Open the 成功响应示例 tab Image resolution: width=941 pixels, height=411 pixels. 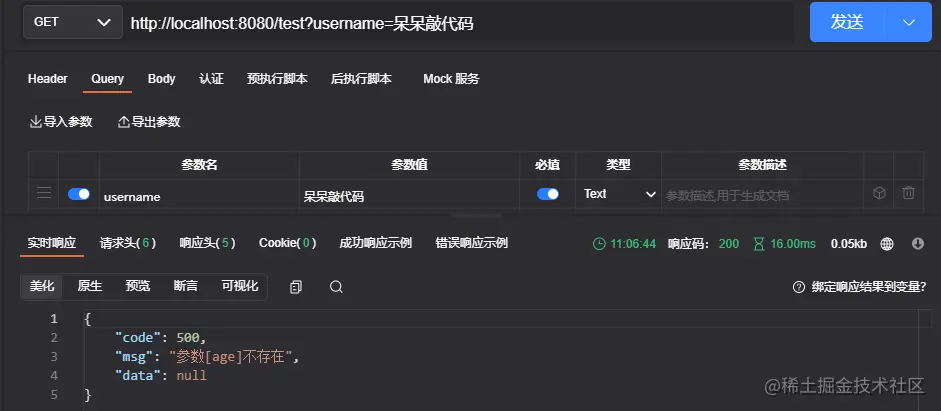point(376,243)
